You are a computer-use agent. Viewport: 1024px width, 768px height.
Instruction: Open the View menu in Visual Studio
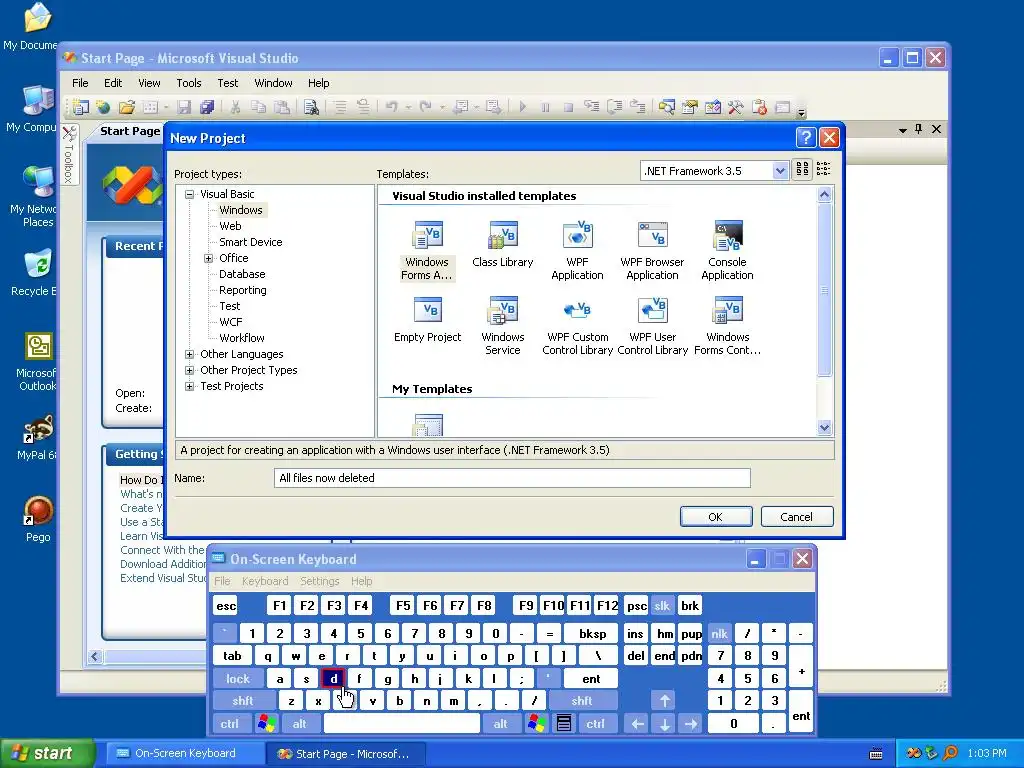[149, 83]
